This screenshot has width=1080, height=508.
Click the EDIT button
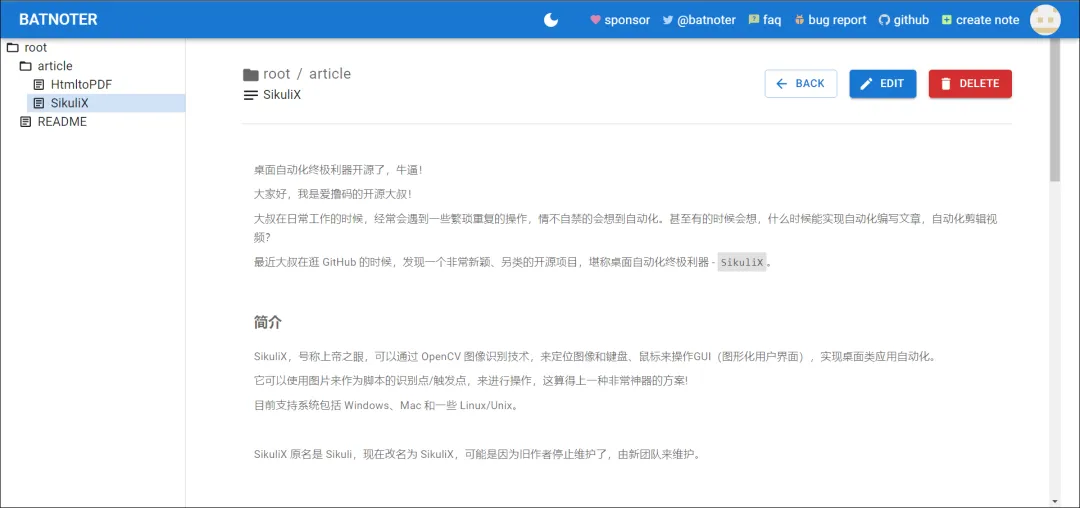pos(882,84)
